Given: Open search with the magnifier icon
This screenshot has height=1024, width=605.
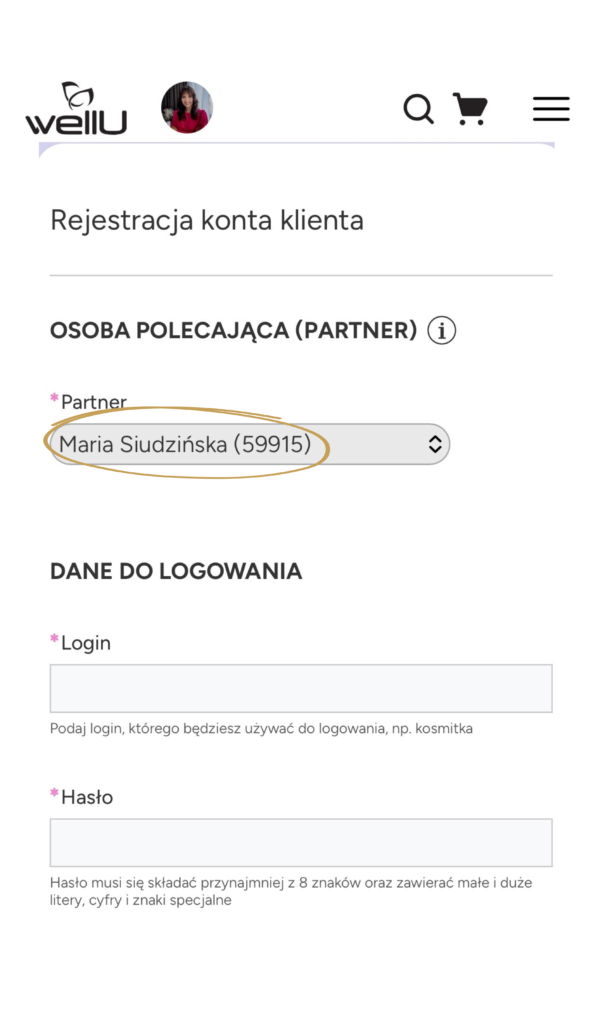Looking at the screenshot, I should click(418, 108).
